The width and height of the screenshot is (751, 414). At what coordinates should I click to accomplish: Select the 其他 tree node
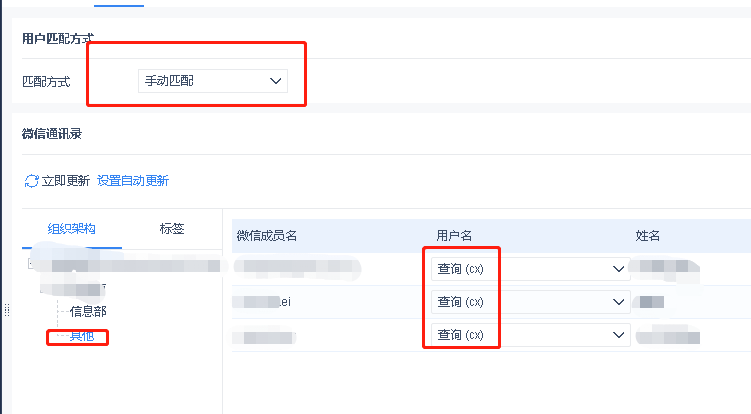coord(82,336)
